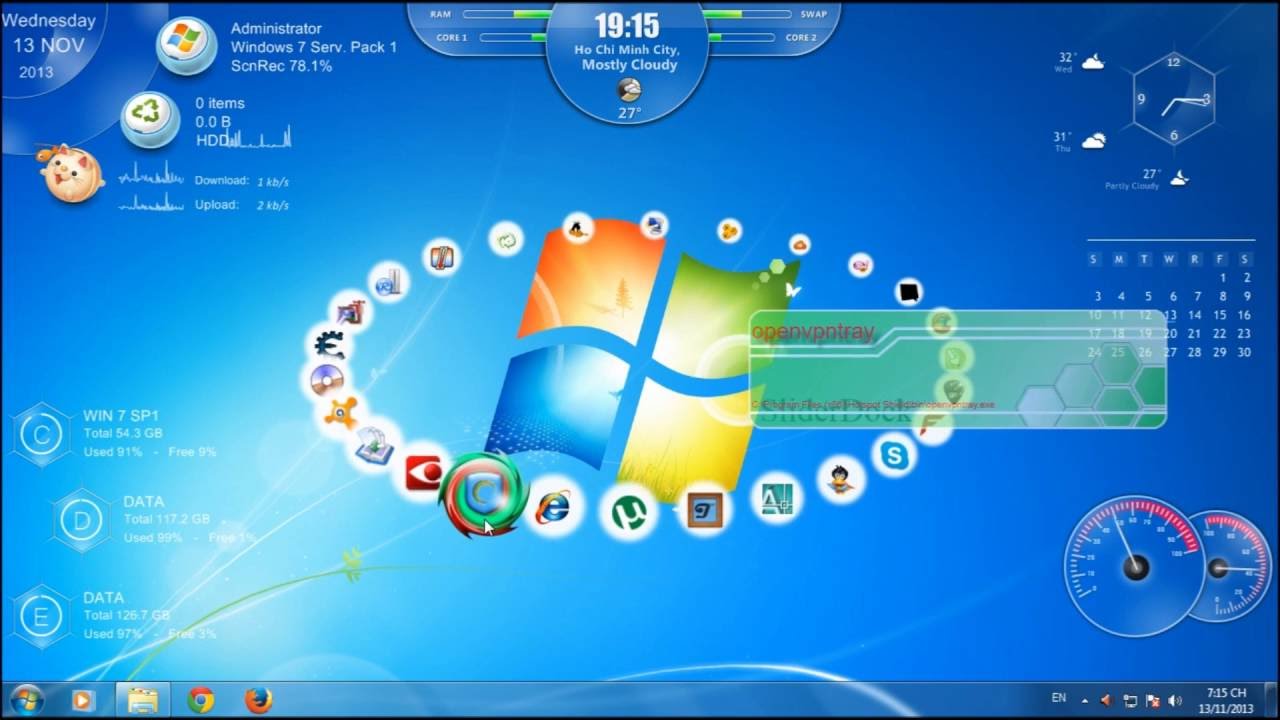
Task: Launch the teal A drafting dock icon
Action: [776, 498]
